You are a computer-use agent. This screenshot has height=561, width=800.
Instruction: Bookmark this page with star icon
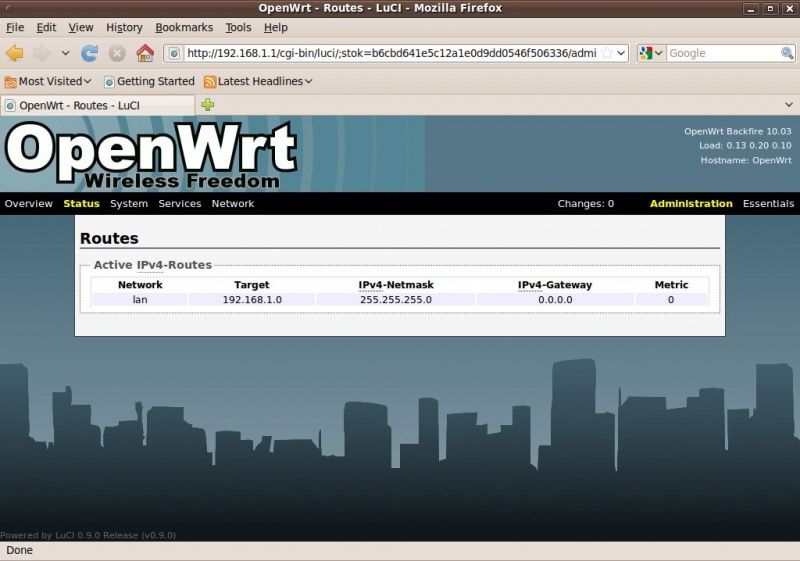606,53
